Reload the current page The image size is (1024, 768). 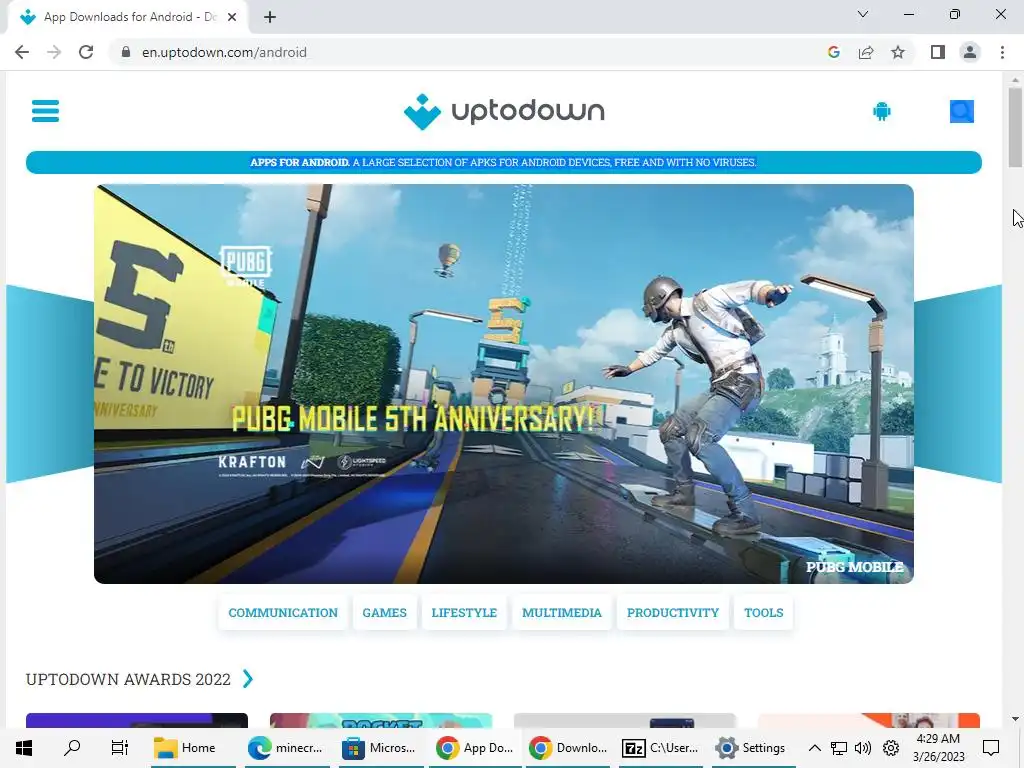click(86, 52)
